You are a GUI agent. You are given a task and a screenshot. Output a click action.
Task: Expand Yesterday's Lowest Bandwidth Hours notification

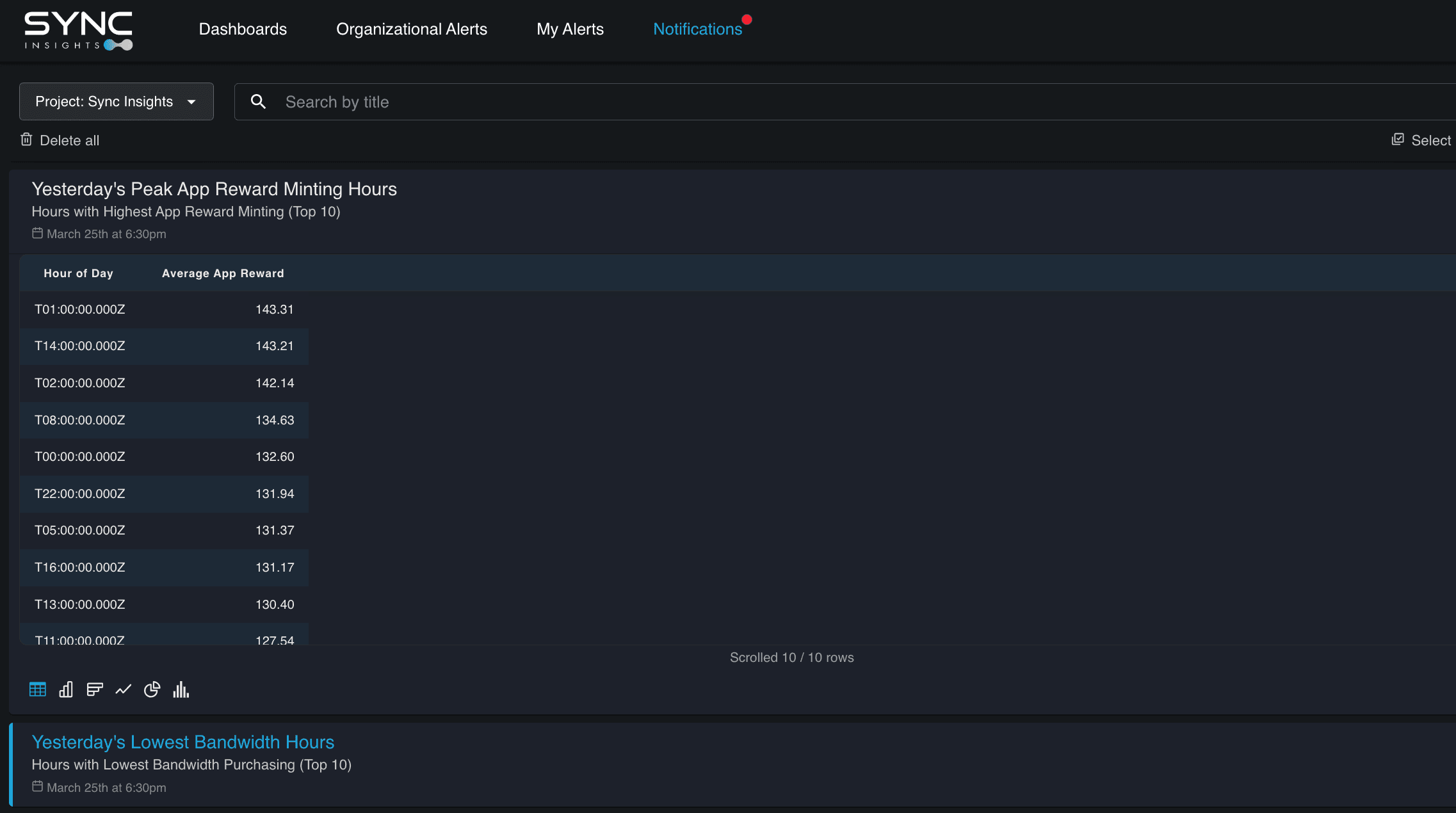(183, 742)
